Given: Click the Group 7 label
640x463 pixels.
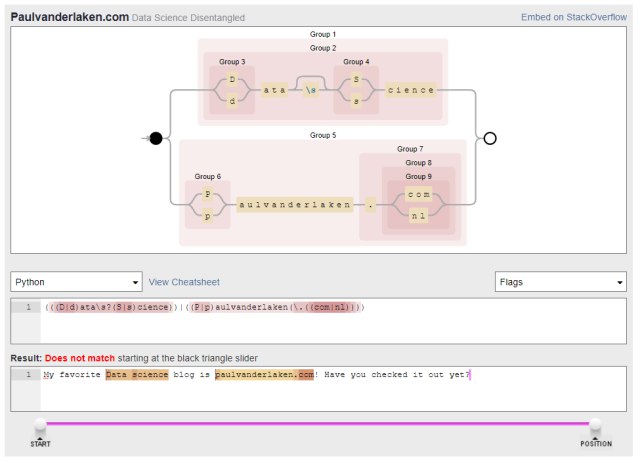Looking at the screenshot, I should click(x=410, y=149).
